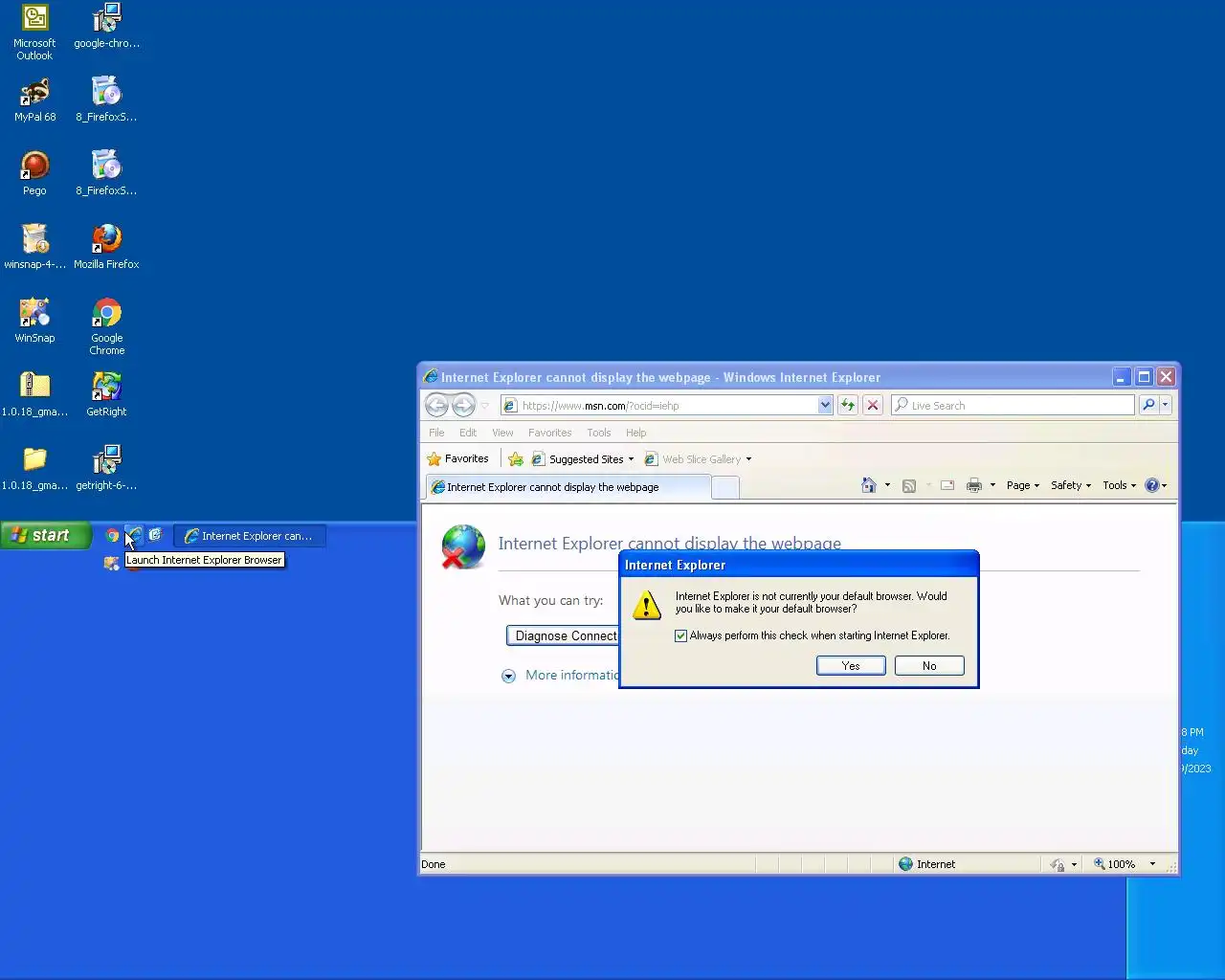Open the Home button dropdown arrow
The width and height of the screenshot is (1225, 980).
click(x=887, y=485)
